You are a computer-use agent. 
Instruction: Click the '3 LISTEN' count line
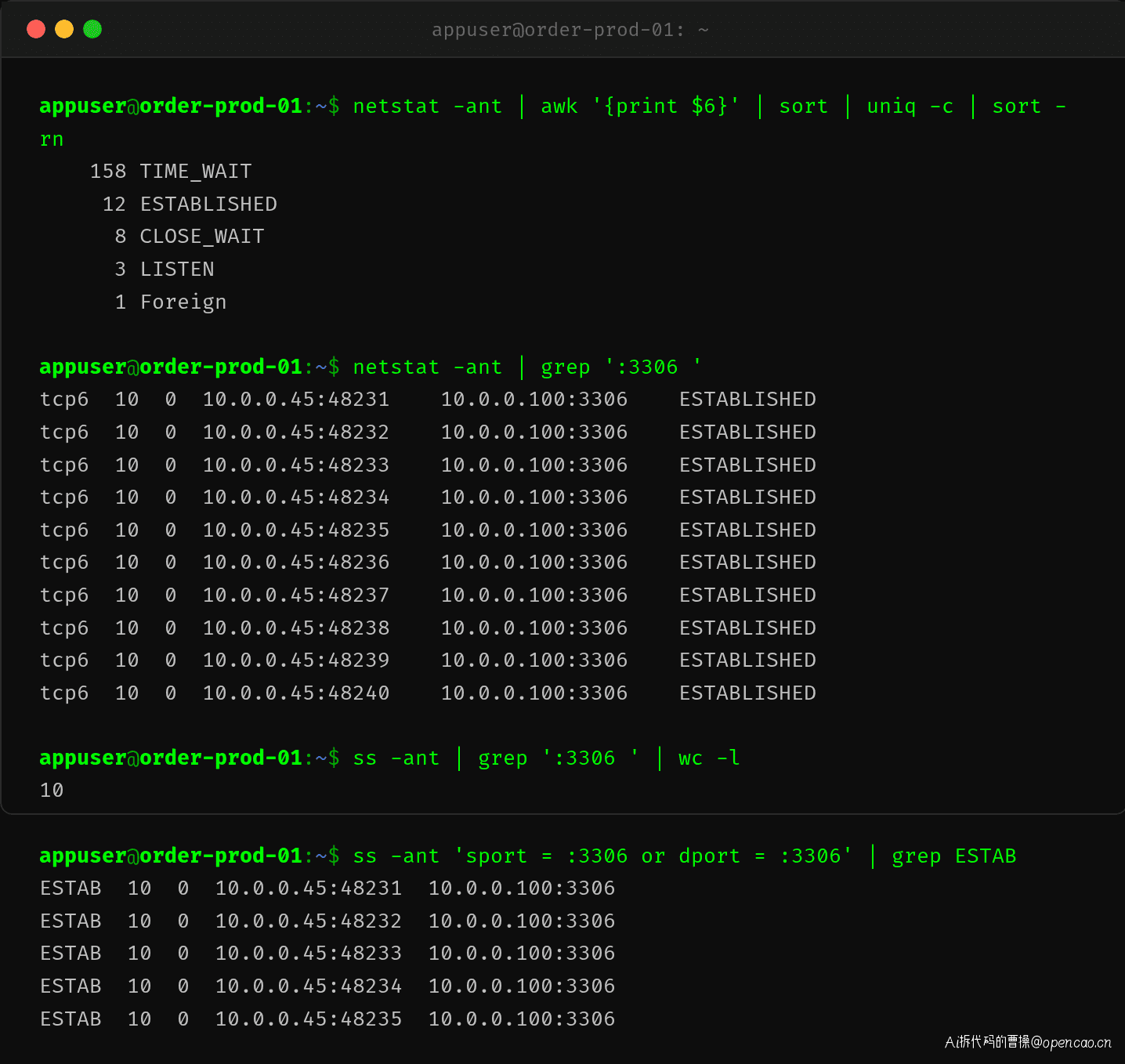tap(165, 269)
